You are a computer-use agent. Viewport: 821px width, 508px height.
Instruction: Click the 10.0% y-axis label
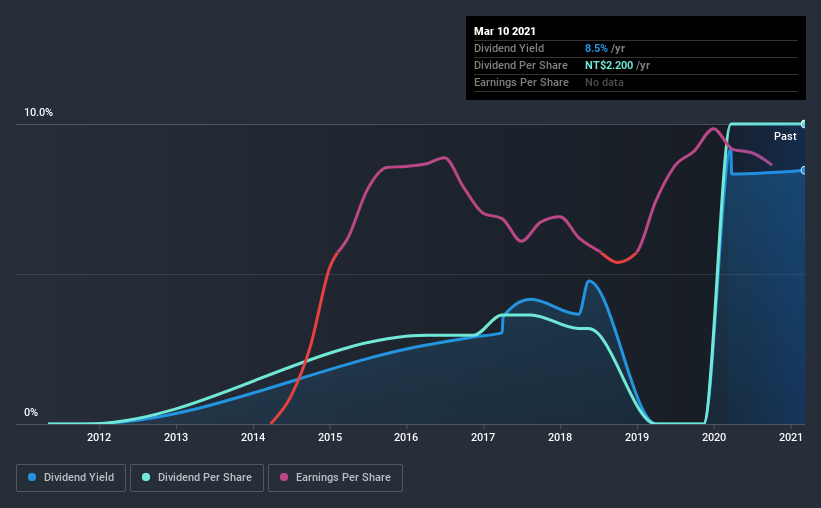click(39, 113)
